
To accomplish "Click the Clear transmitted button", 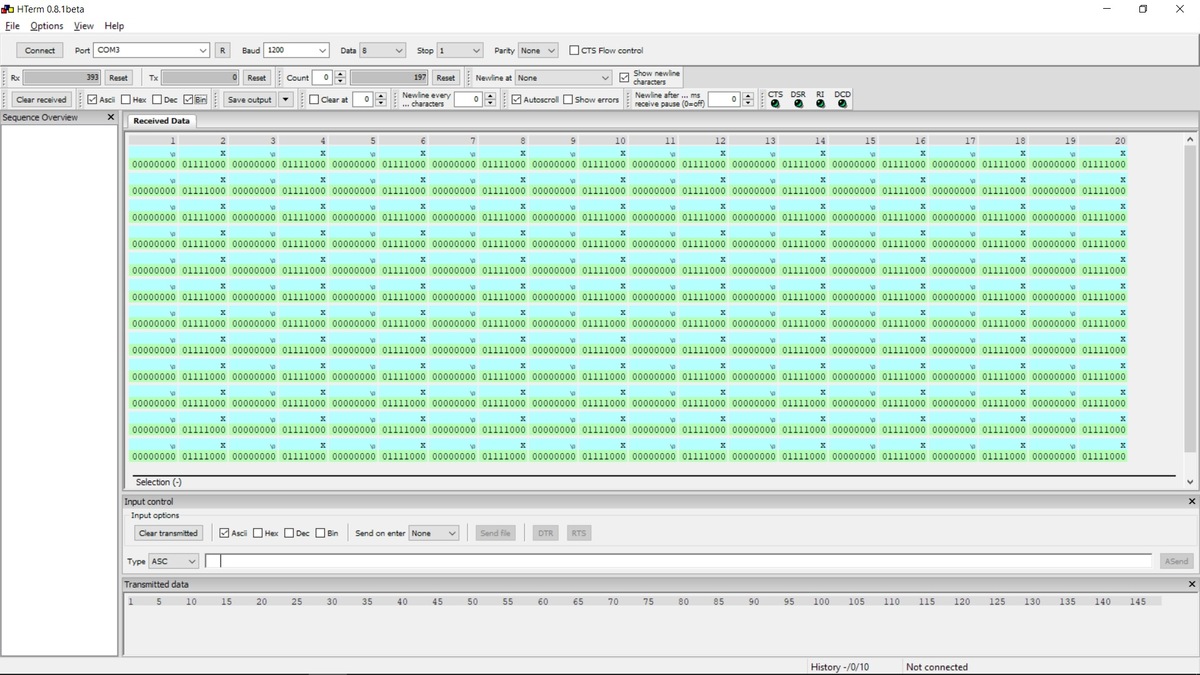I will pyautogui.click(x=169, y=533).
